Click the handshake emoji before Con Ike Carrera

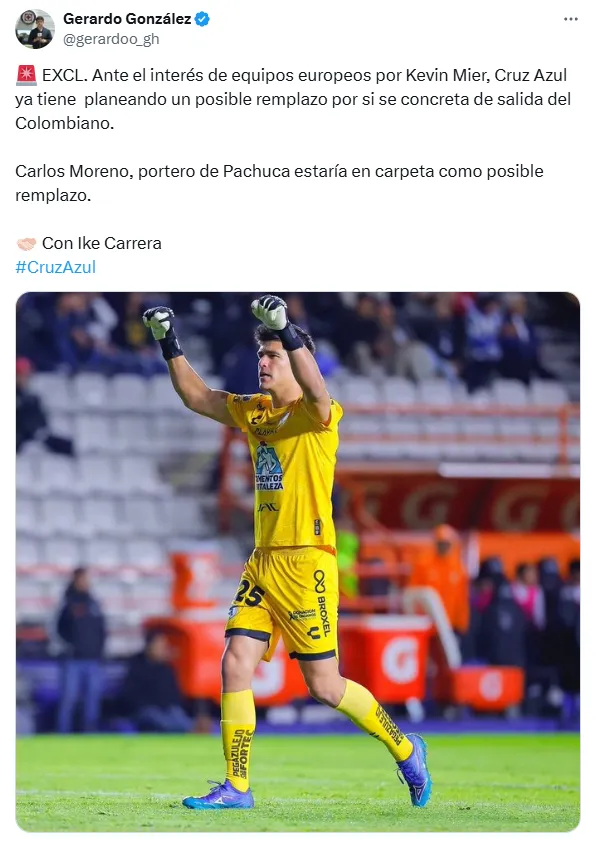(26, 244)
